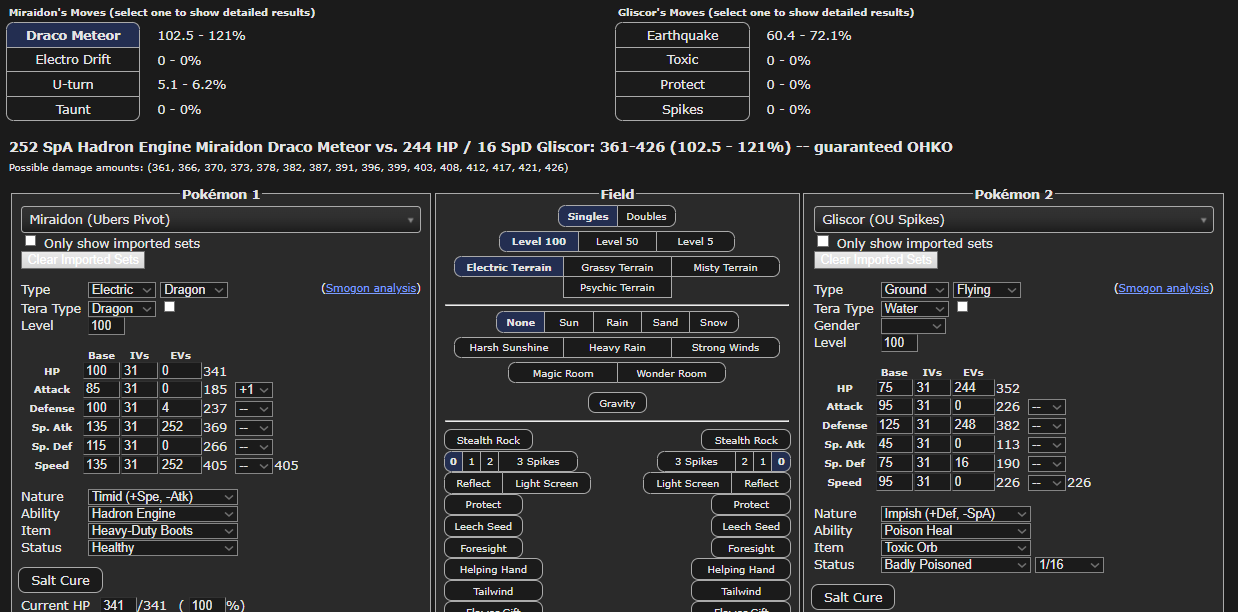Select Miraidon's U-turn move
The image size is (1238, 612).
(73, 85)
